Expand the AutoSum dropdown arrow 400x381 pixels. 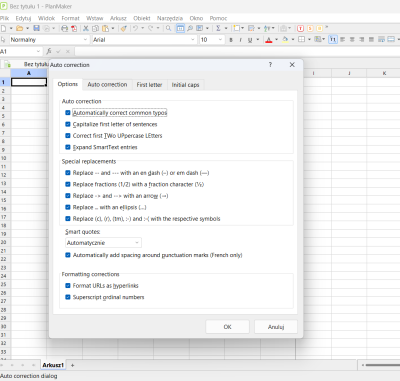pyautogui.click(x=226, y=28)
